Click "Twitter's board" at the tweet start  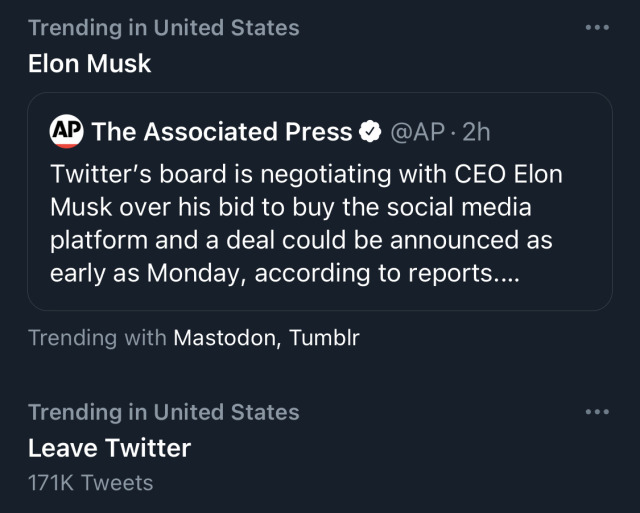coord(120,174)
